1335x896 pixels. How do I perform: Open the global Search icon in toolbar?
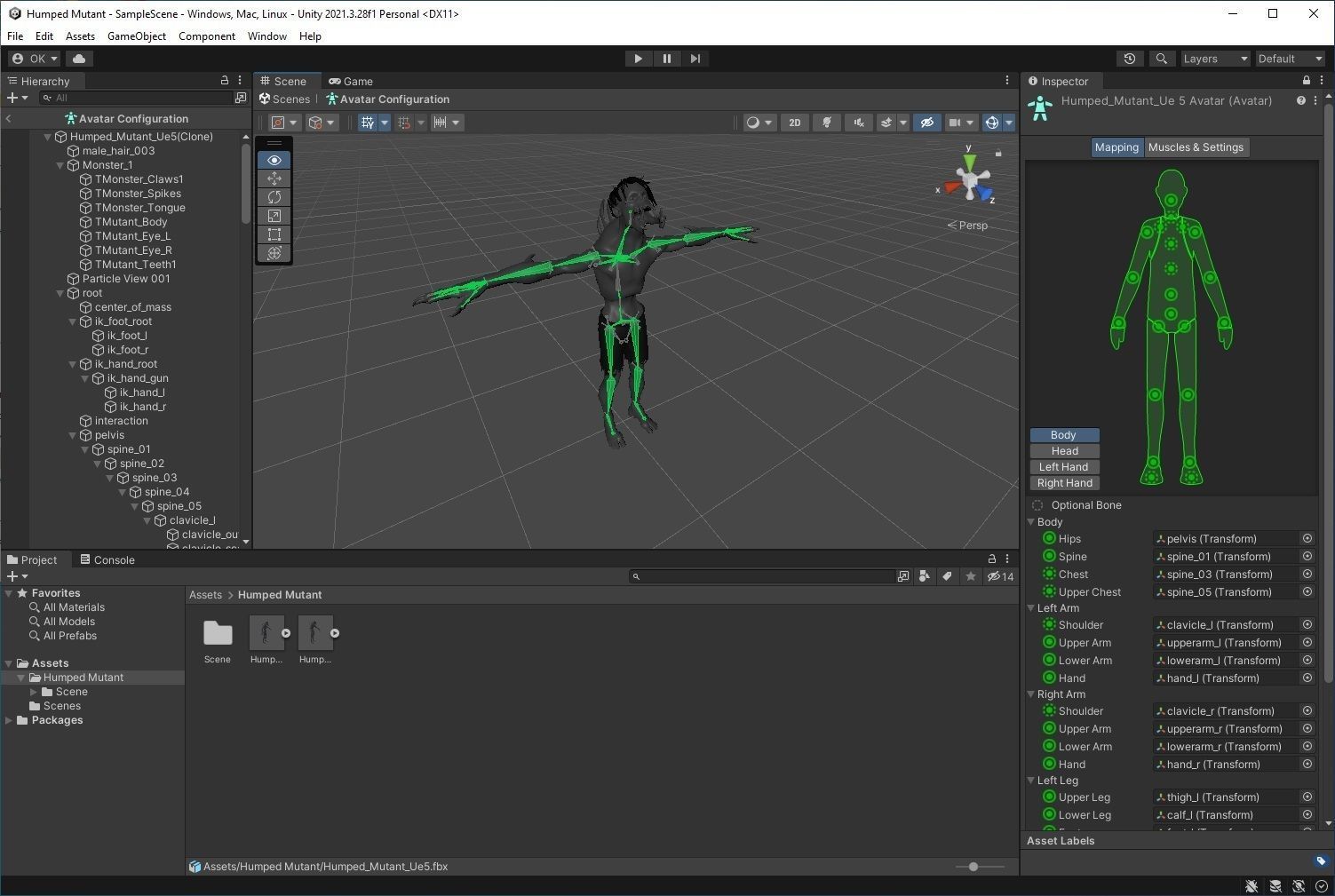pyautogui.click(x=1161, y=59)
